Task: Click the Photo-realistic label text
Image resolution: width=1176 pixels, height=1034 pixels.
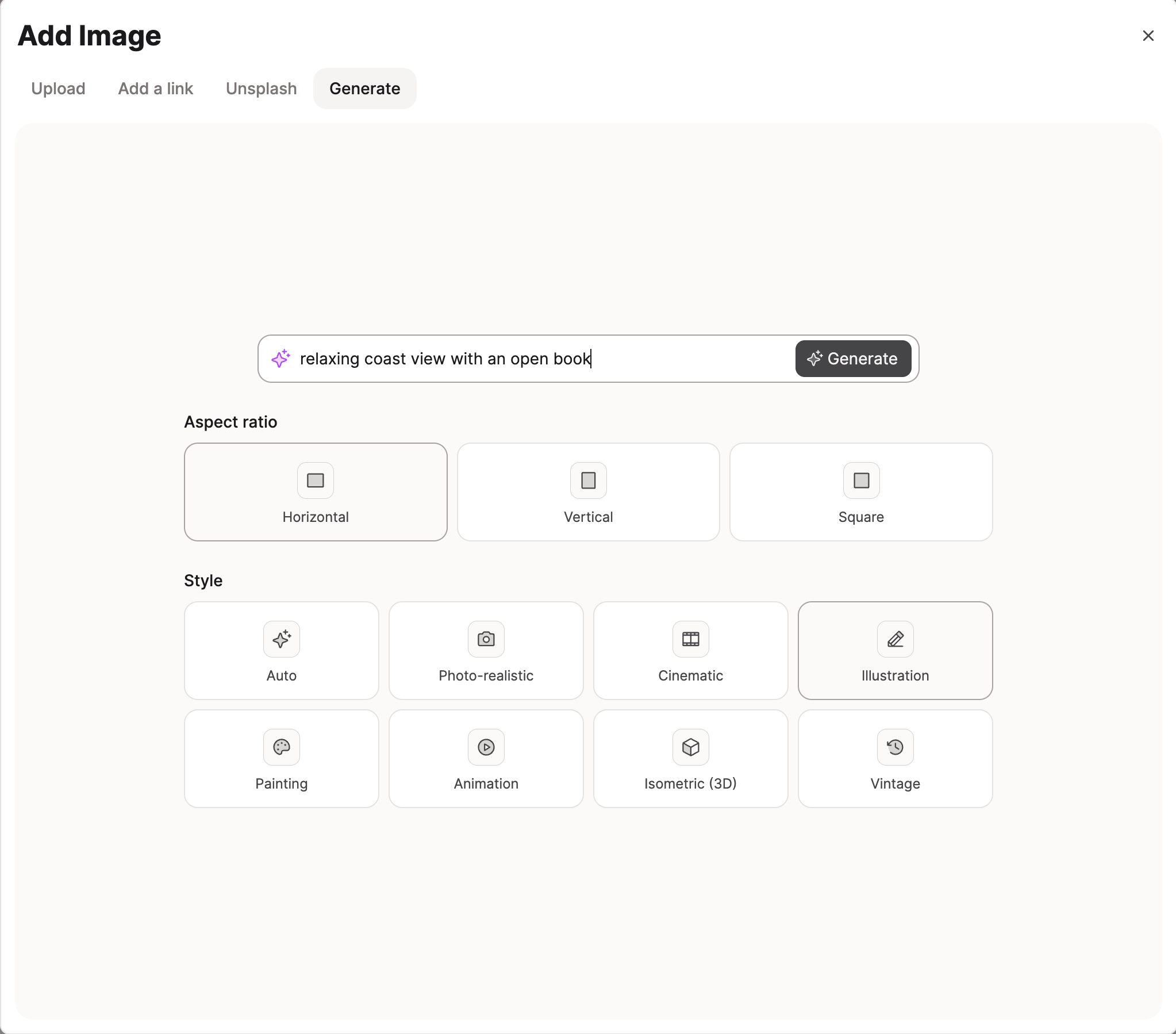Action: (x=486, y=675)
